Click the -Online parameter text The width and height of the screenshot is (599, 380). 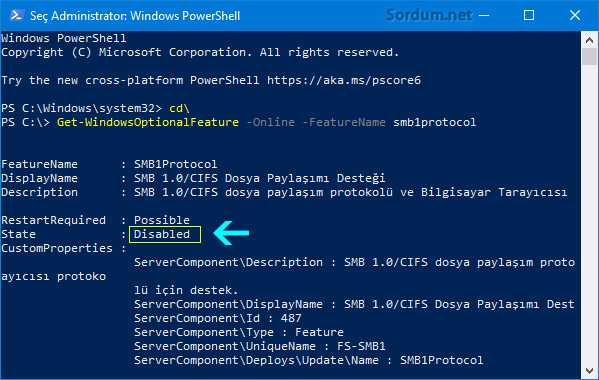pos(270,122)
